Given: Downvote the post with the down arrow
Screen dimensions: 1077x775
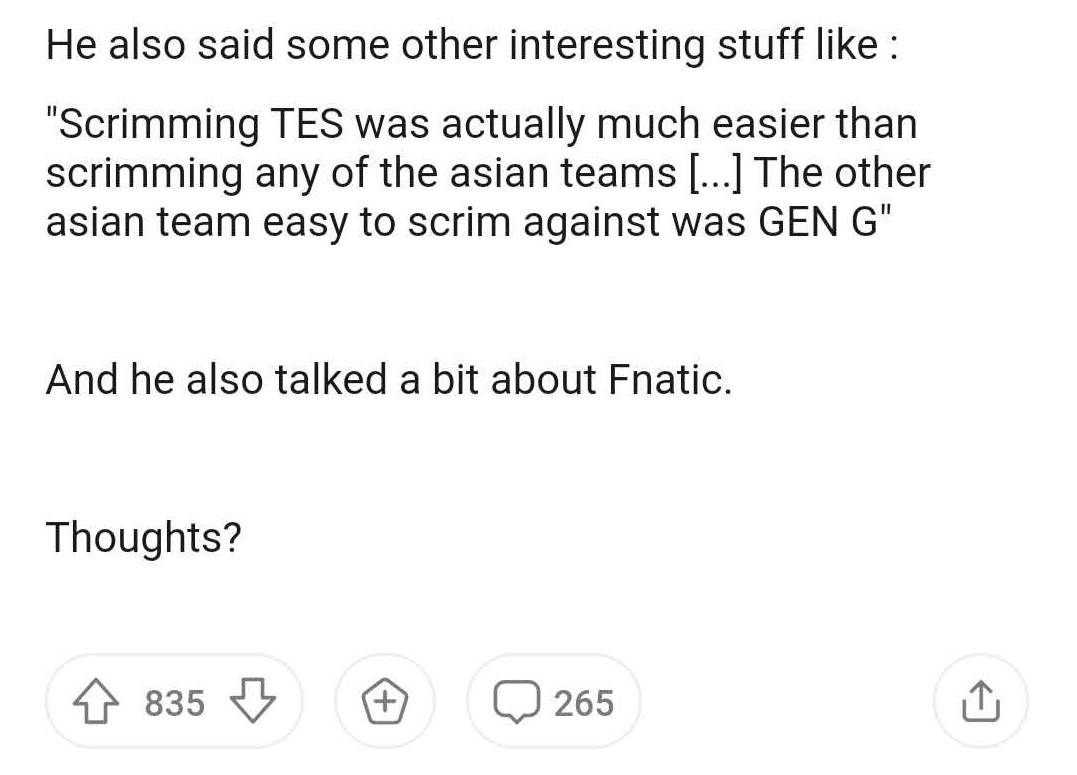Looking at the screenshot, I should 253,701.
